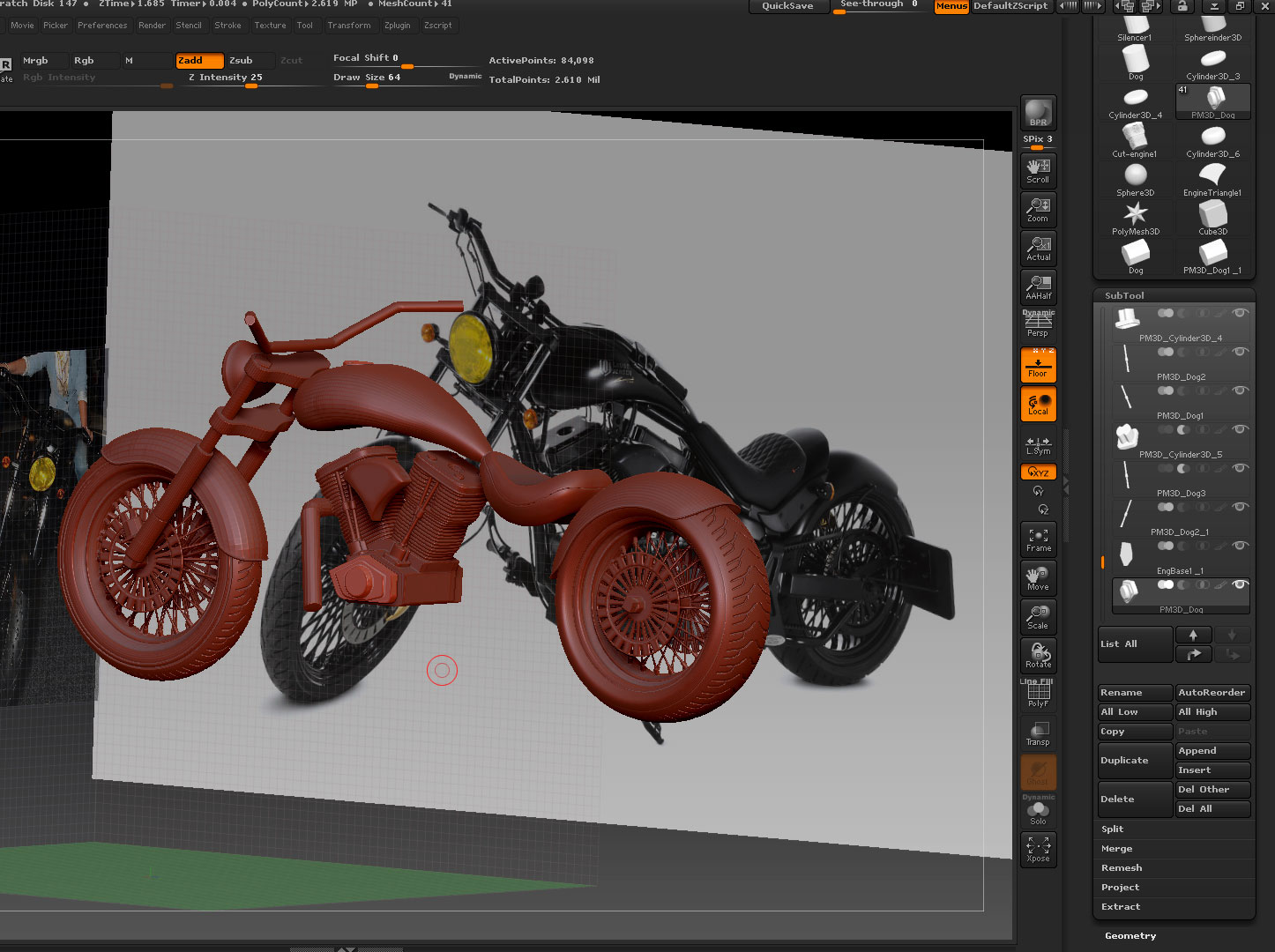Activate the Rotate view tool
1275x952 pixels.
click(1038, 655)
